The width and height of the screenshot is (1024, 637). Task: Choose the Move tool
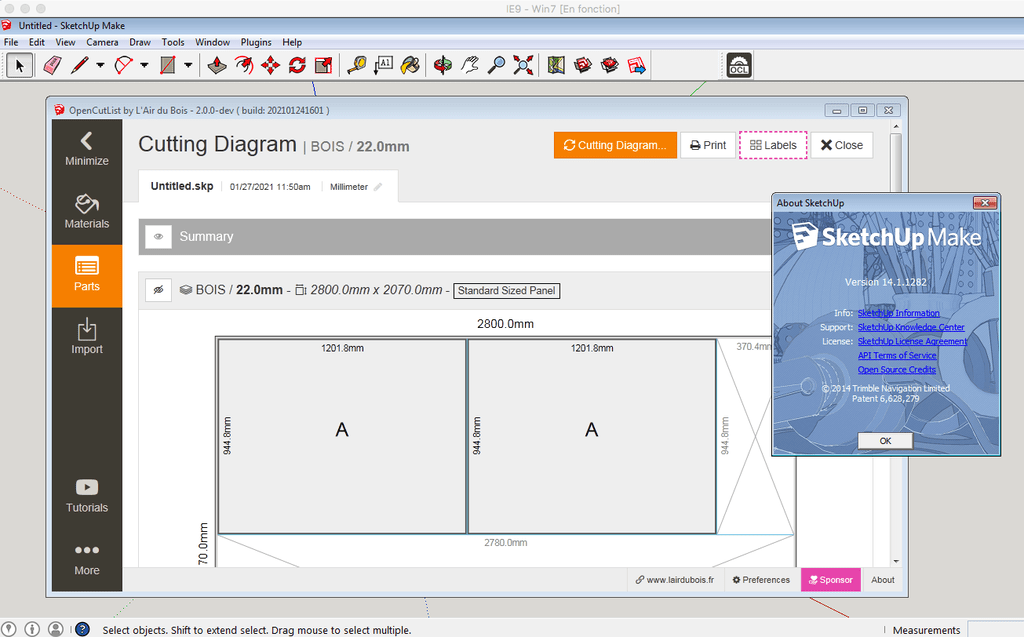(270, 65)
